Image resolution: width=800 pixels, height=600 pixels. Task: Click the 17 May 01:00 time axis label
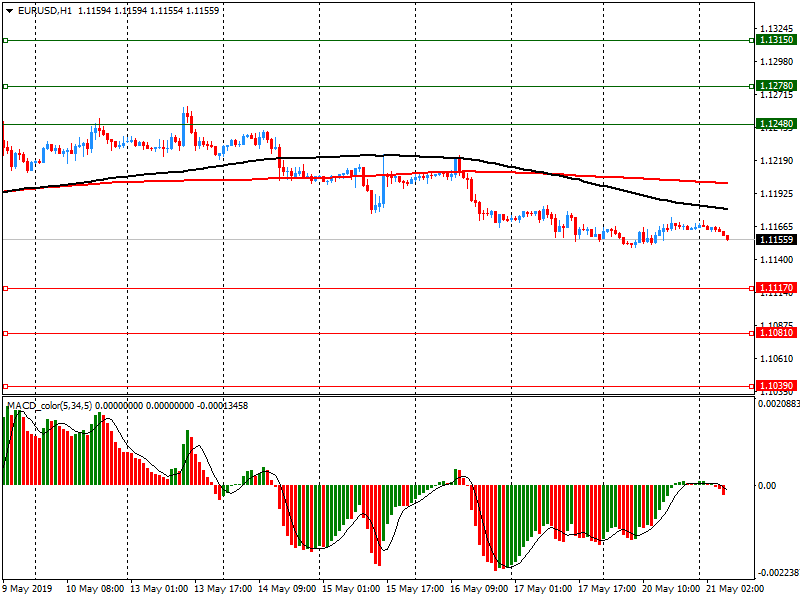tap(543, 589)
